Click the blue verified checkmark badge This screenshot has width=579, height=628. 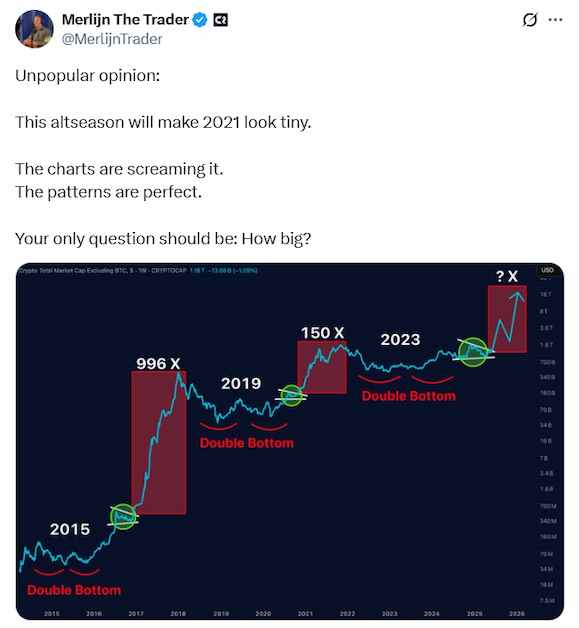200,20
